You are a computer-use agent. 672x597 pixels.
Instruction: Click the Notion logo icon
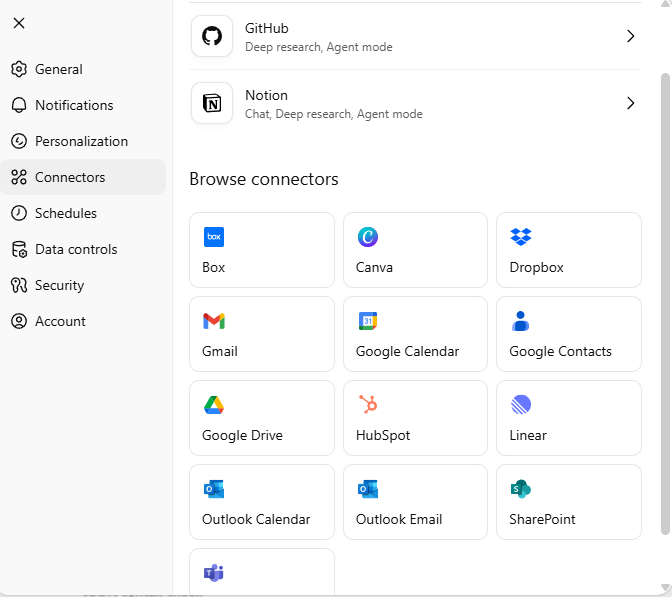point(212,103)
